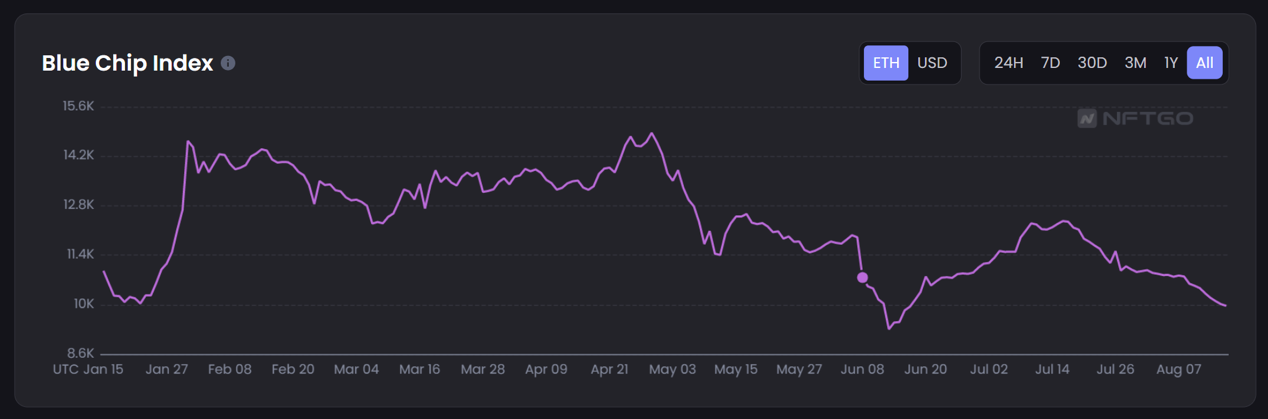The image size is (1268, 419).
Task: Click the Apr 21 date label
Action: coord(609,369)
